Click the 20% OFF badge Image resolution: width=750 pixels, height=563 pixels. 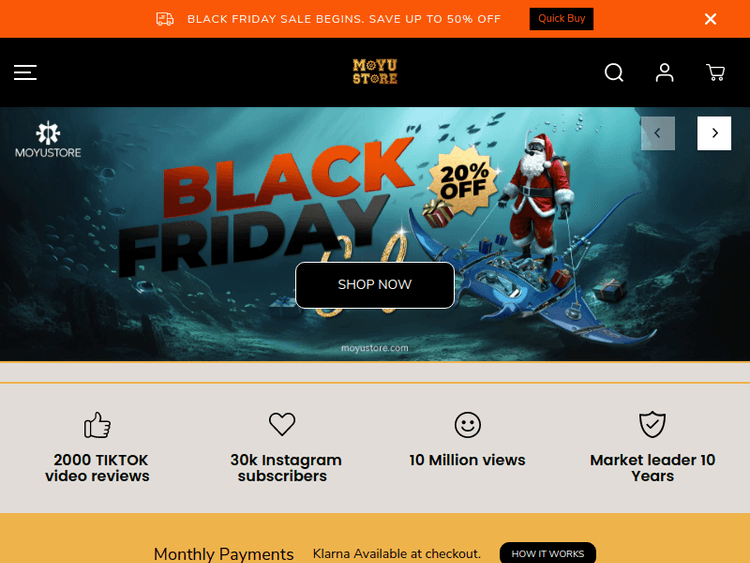(463, 180)
